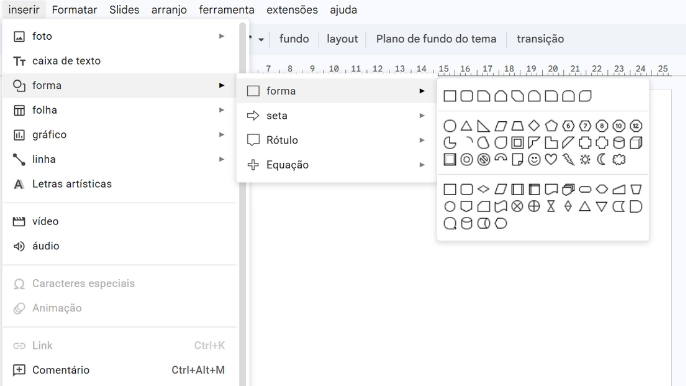This screenshot has height=386, width=686.
Task: Click the transição toolbar button
Action: click(540, 39)
